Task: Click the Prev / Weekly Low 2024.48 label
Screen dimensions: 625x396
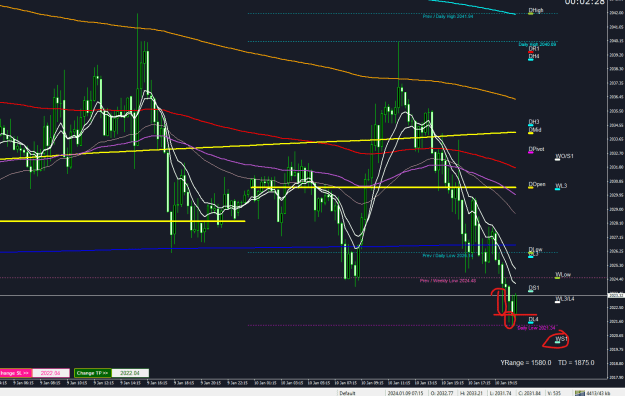Action: click(x=448, y=281)
